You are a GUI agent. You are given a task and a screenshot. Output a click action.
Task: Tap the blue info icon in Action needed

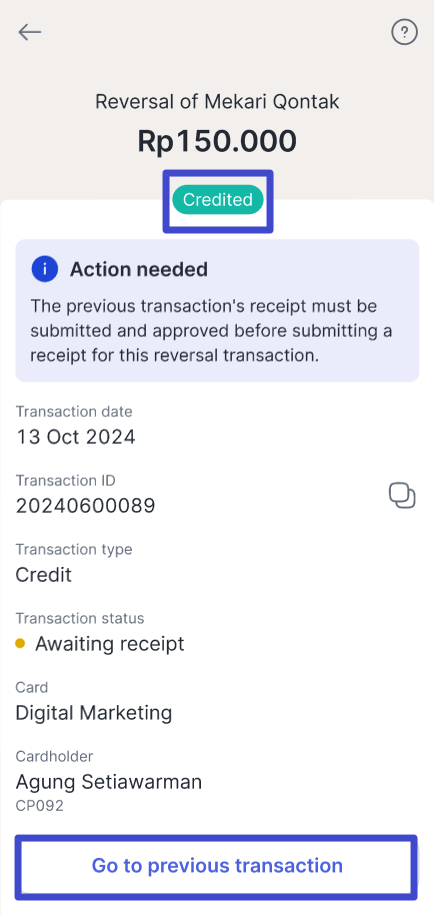44,269
